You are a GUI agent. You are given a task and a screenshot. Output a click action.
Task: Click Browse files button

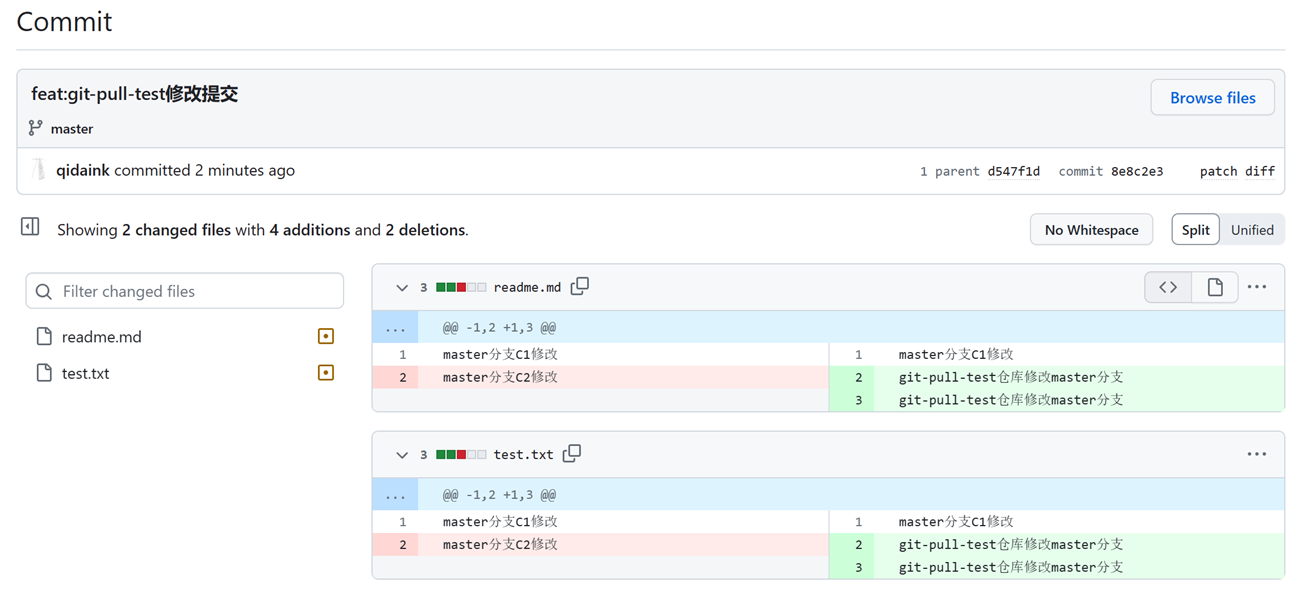point(1212,98)
